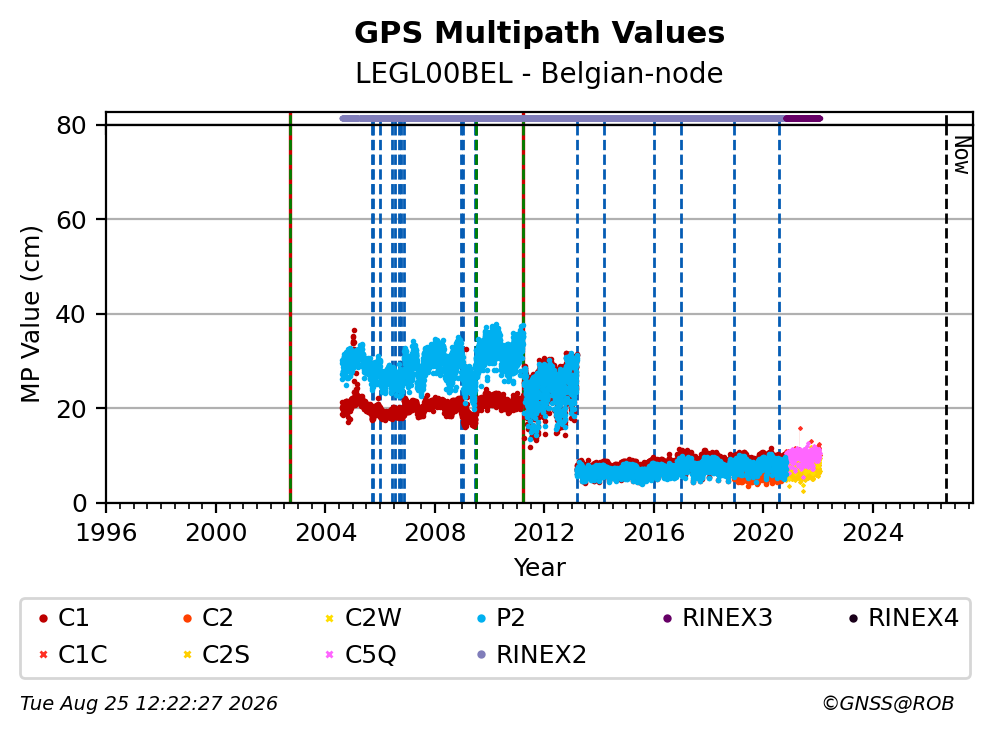This screenshot has width=992, height=734.
Task: Click the Year x-axis label
Action: click(539, 567)
